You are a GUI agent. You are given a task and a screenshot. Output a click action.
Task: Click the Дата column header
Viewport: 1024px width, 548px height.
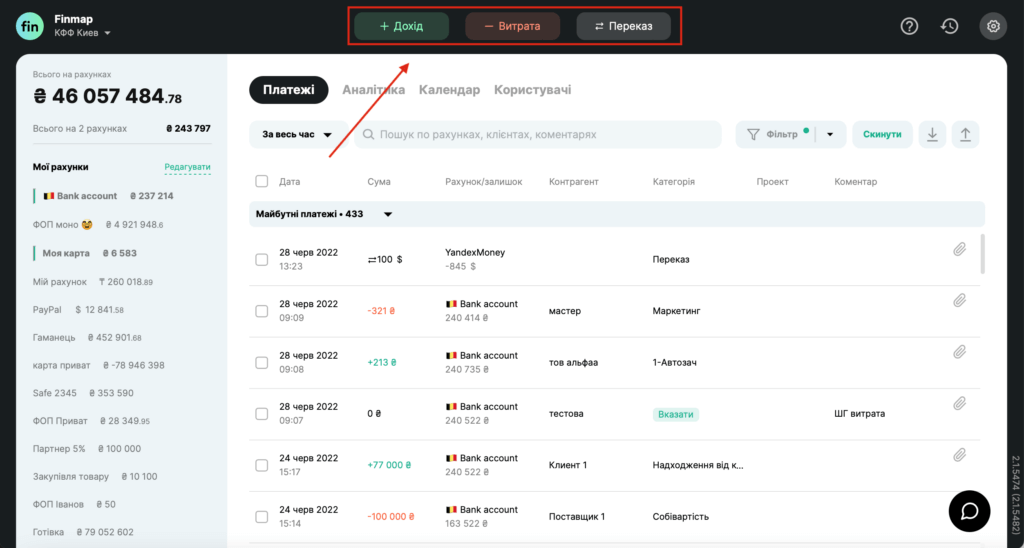289,182
